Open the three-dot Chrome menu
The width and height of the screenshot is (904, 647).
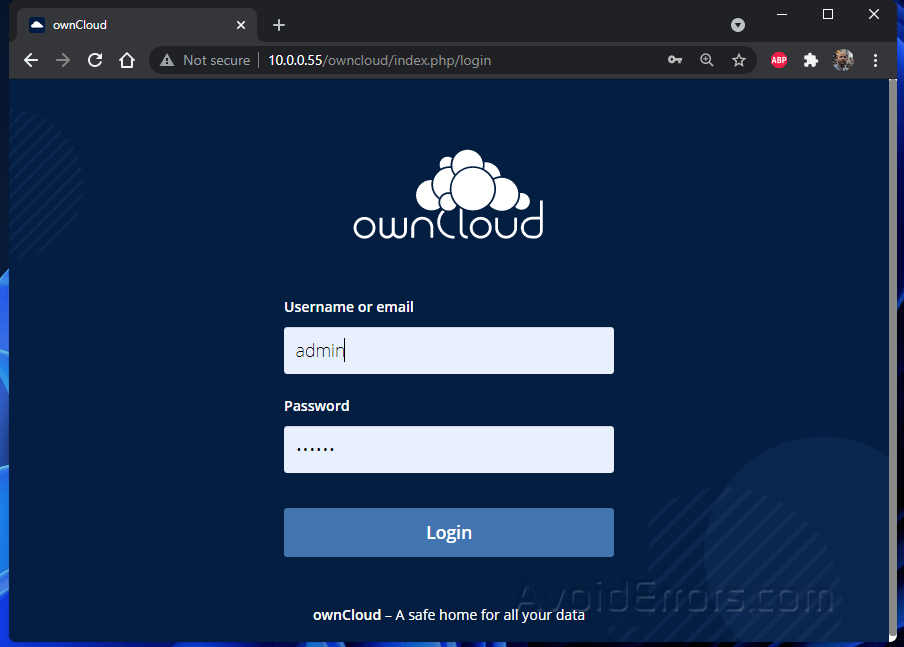click(x=876, y=60)
